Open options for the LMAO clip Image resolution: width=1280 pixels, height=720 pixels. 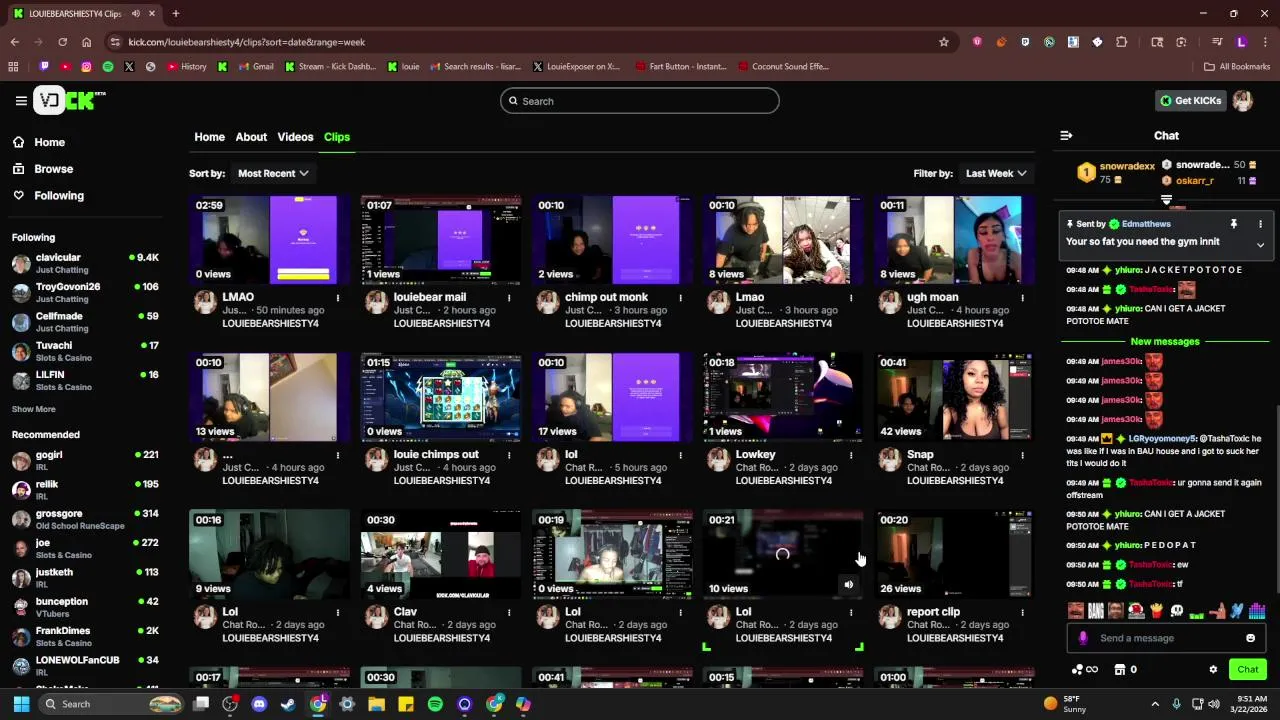pos(338,297)
